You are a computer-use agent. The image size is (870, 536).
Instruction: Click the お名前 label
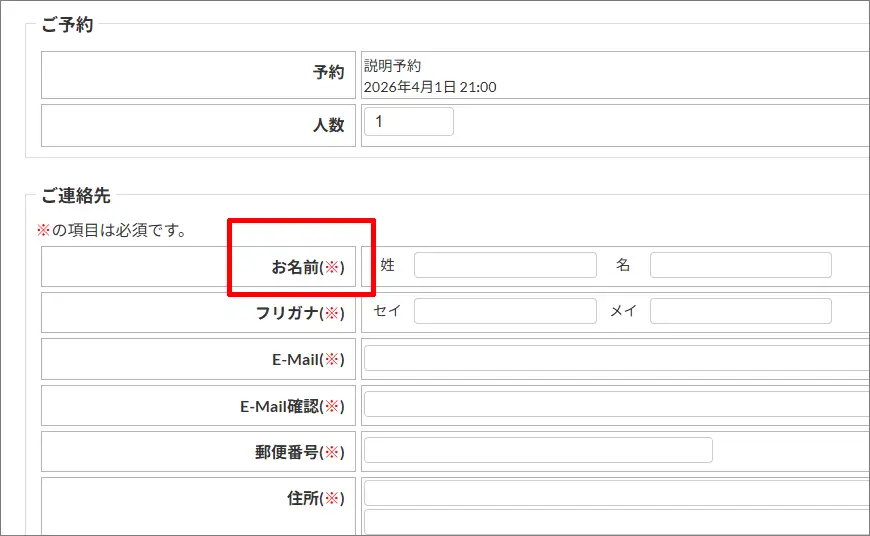[307, 267]
